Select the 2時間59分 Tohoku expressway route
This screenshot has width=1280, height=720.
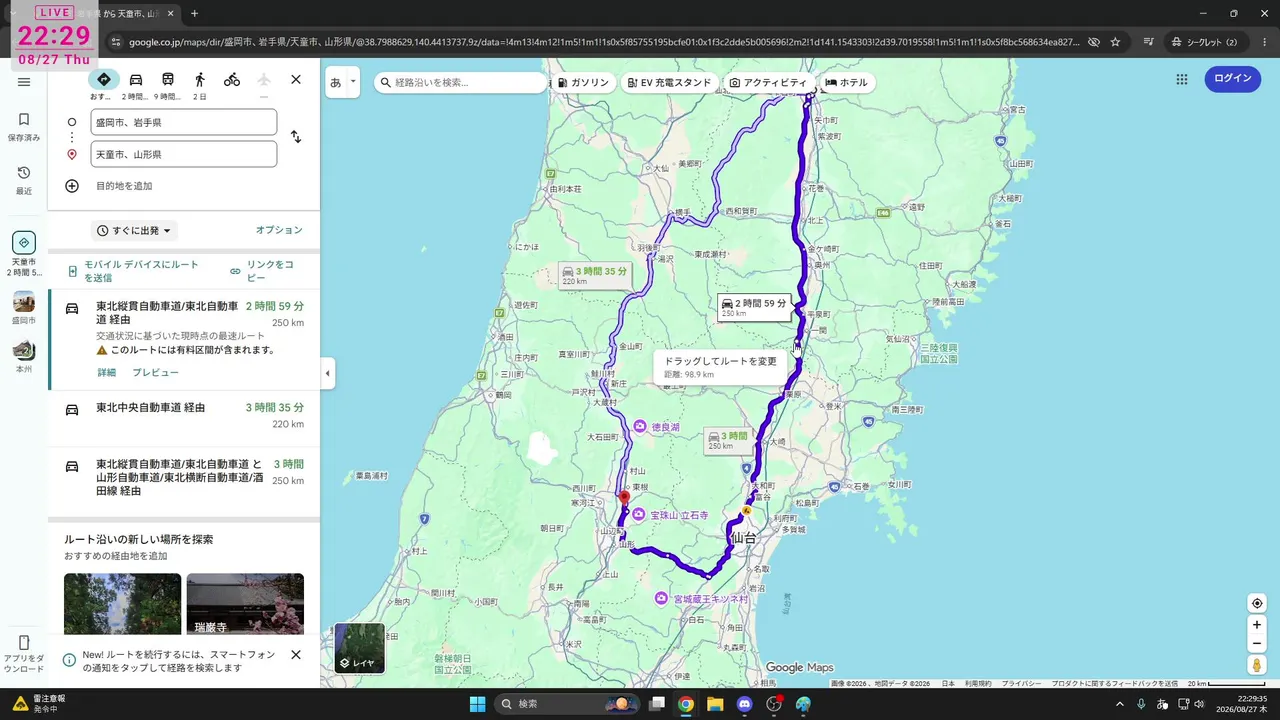click(x=184, y=340)
